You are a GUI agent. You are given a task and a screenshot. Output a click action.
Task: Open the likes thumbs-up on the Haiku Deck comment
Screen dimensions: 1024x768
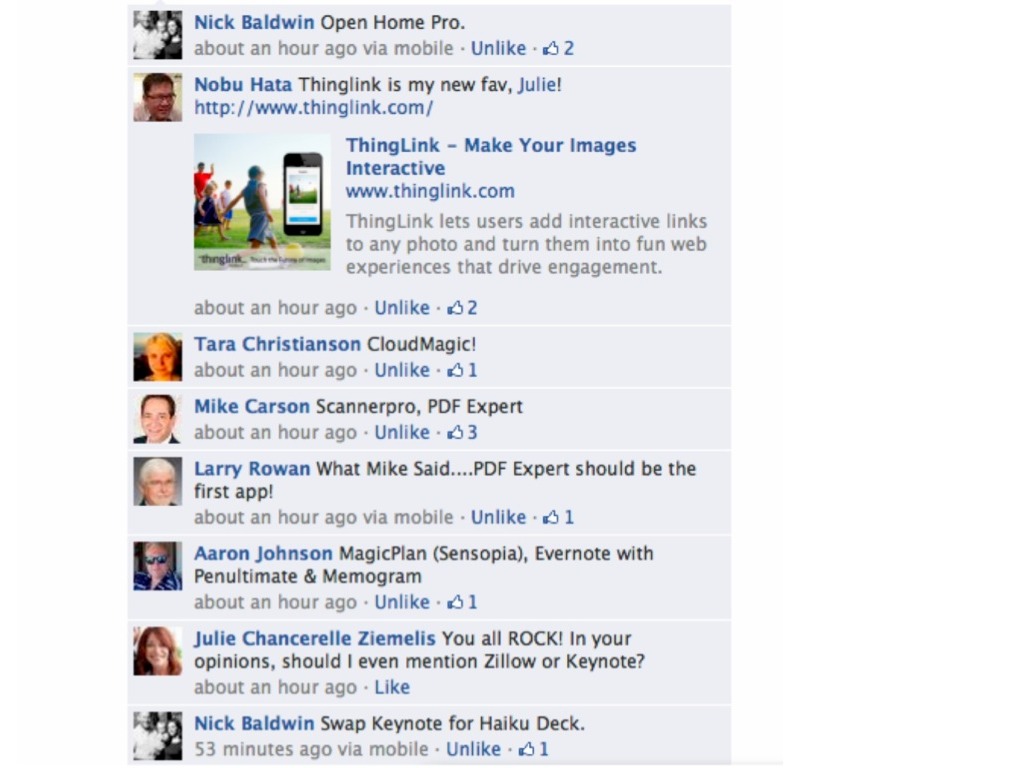[x=534, y=749]
